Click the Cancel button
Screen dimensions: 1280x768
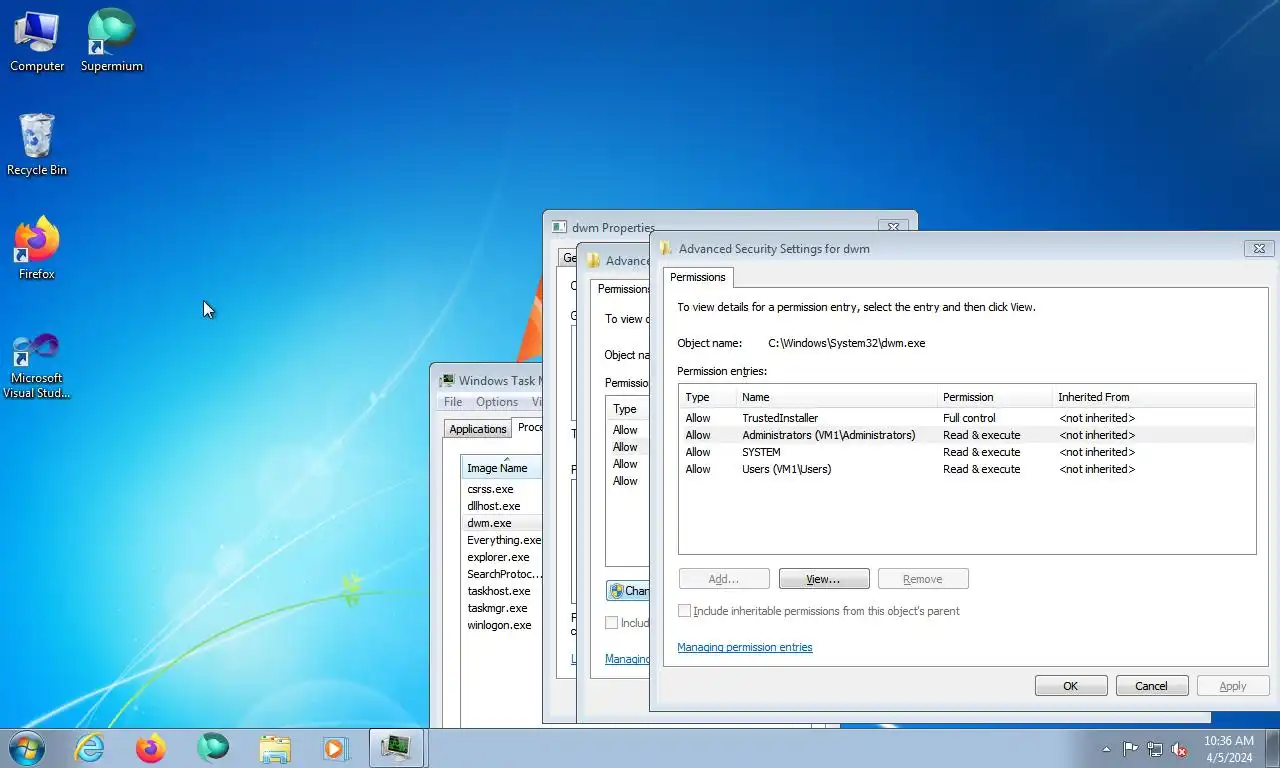pyautogui.click(x=1152, y=686)
